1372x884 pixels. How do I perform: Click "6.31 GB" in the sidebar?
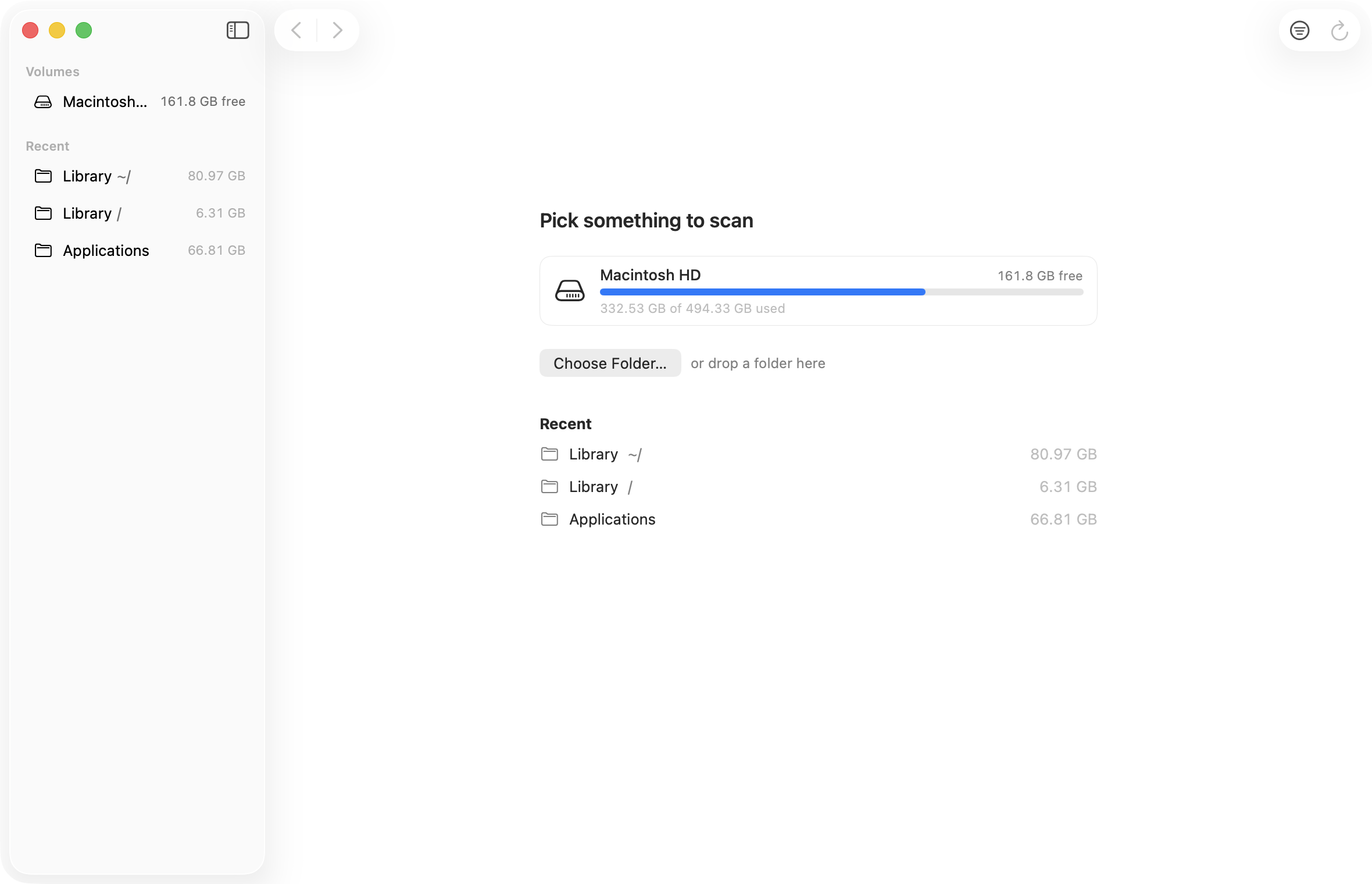(x=220, y=213)
